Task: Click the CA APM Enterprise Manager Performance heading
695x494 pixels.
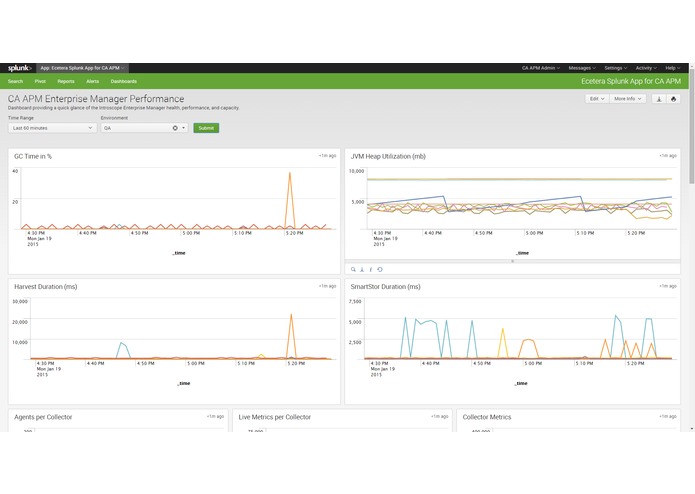Action: point(96,99)
